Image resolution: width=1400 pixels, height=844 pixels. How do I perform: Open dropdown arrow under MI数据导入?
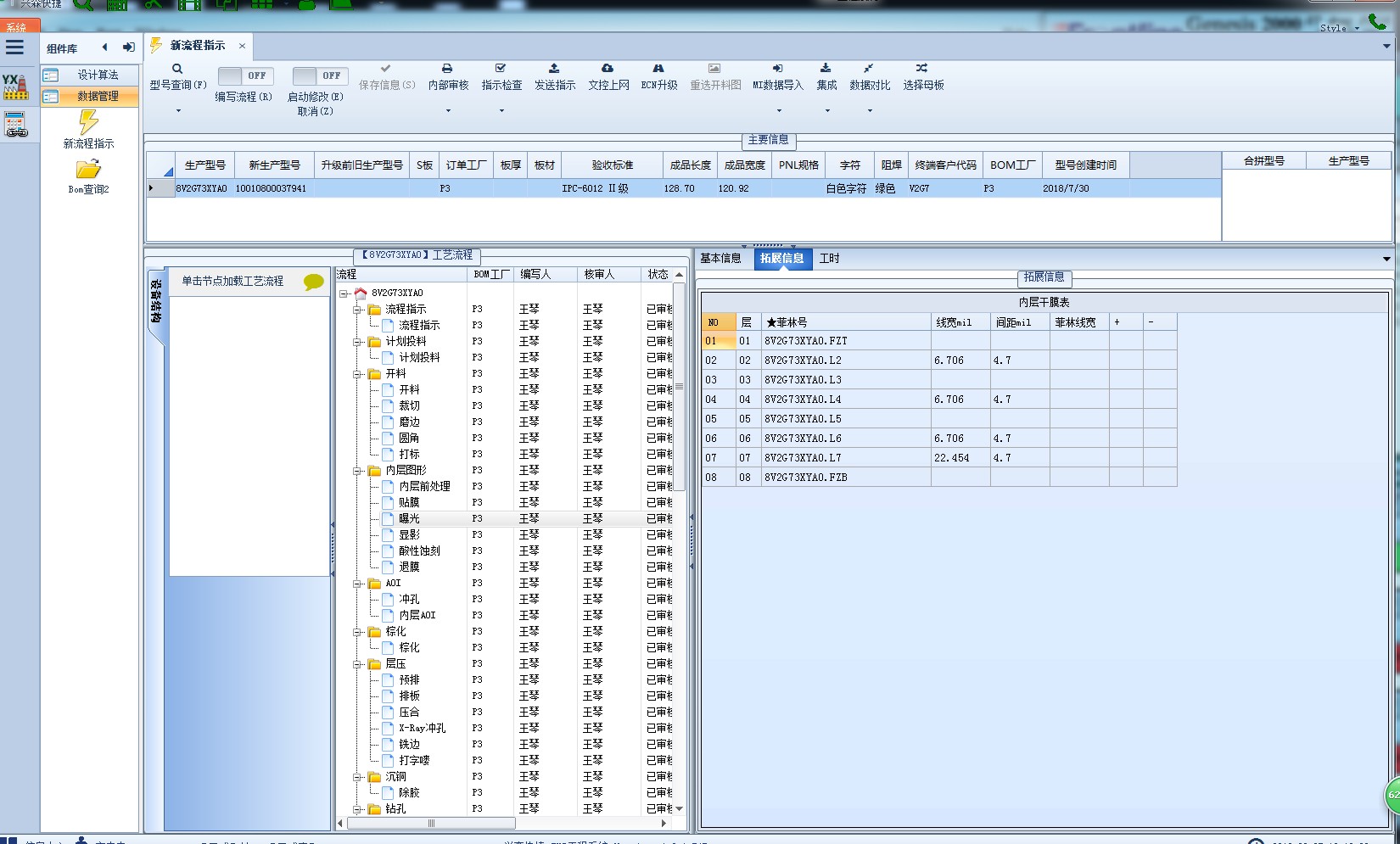778,111
